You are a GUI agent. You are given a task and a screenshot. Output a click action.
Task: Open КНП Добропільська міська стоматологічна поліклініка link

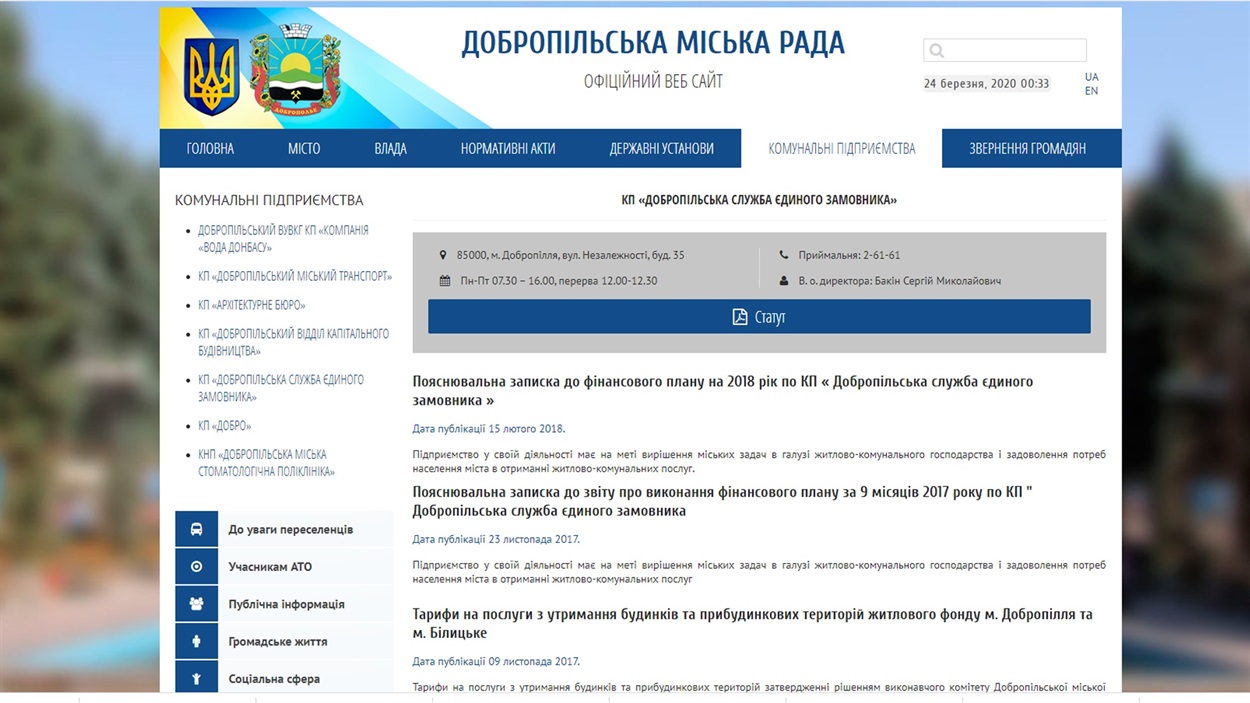tap(266, 463)
